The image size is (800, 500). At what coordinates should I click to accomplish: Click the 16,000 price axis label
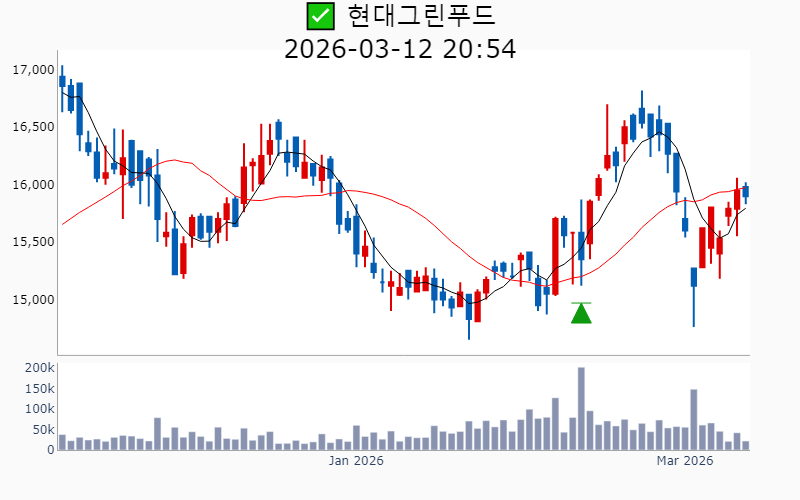point(32,185)
